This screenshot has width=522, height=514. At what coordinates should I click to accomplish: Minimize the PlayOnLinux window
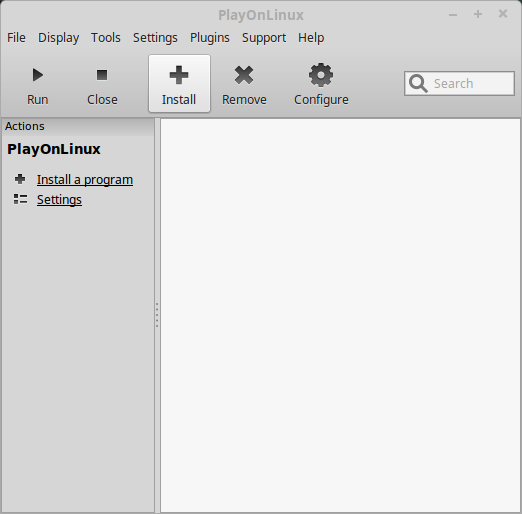pyautogui.click(x=453, y=14)
